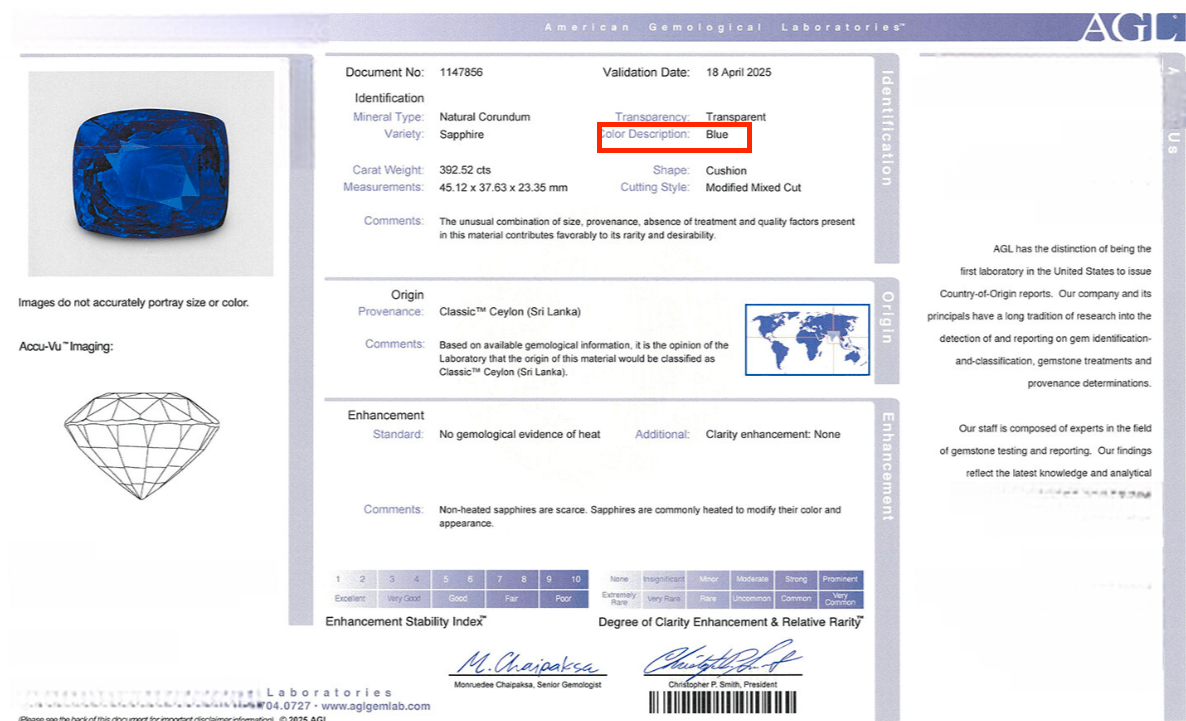The image size is (1186, 721).
Task: Click the 'Excellent' cell in the stability index
Action: 350,599
